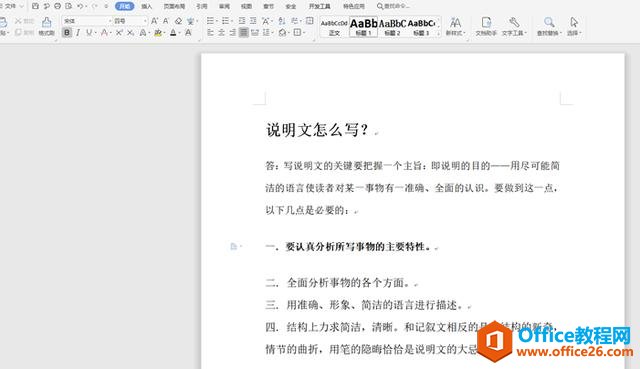
Task: Click the Decrease Indent icon
Action: (x=242, y=21)
